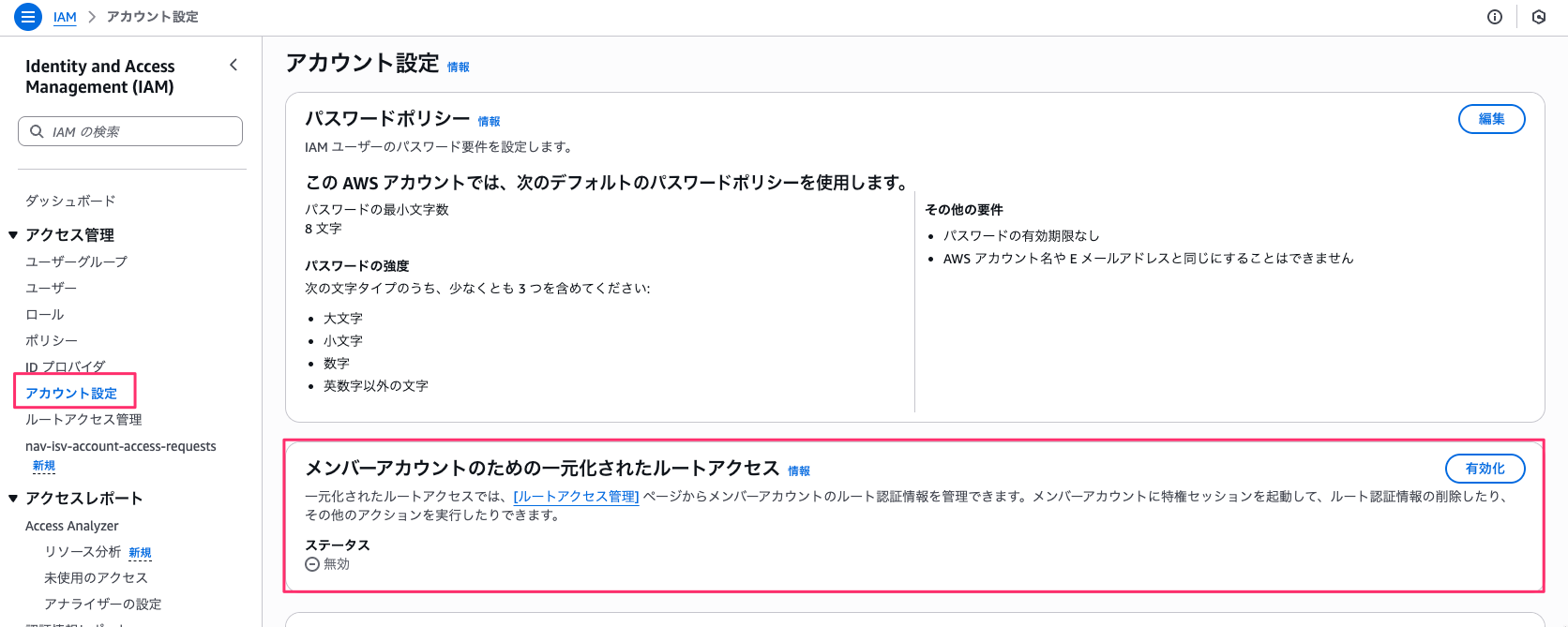Open ポリシー in the sidebar
This screenshot has height=627, width=1568.
tap(51, 340)
